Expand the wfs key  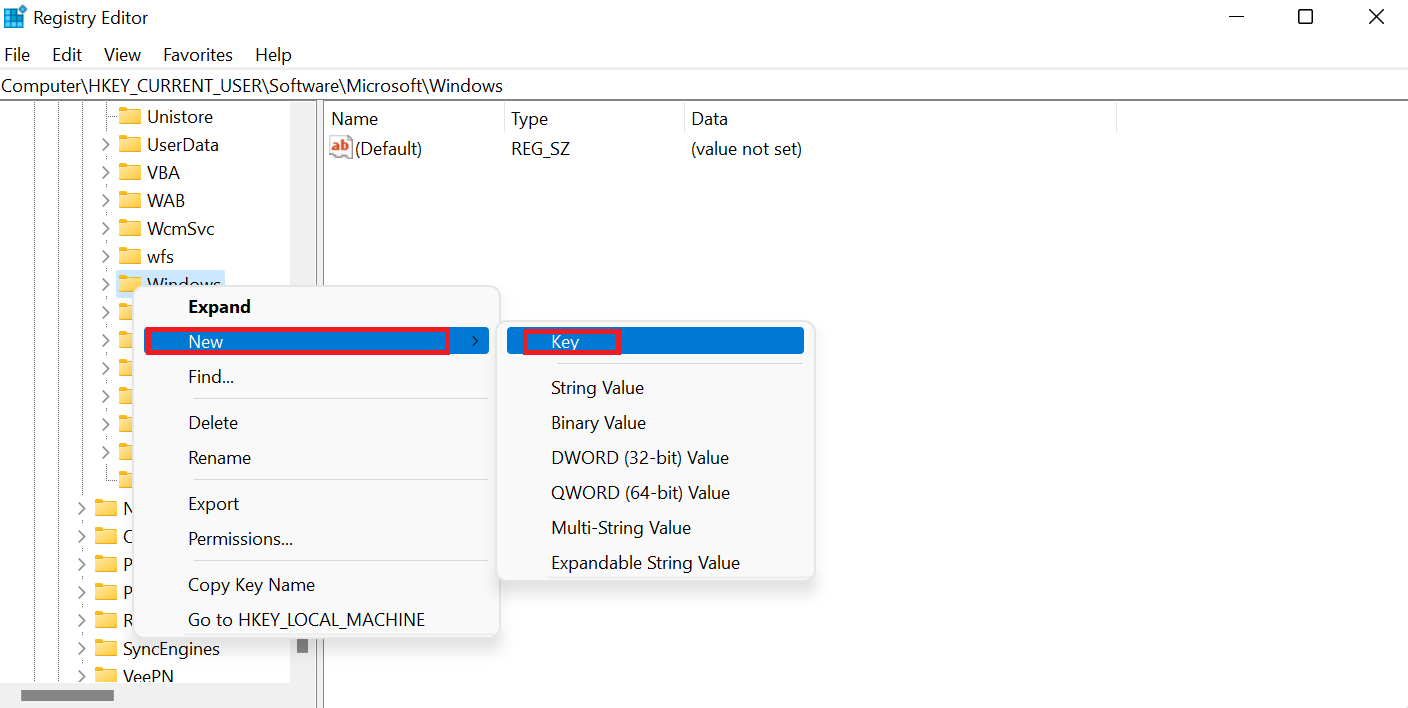[x=106, y=256]
